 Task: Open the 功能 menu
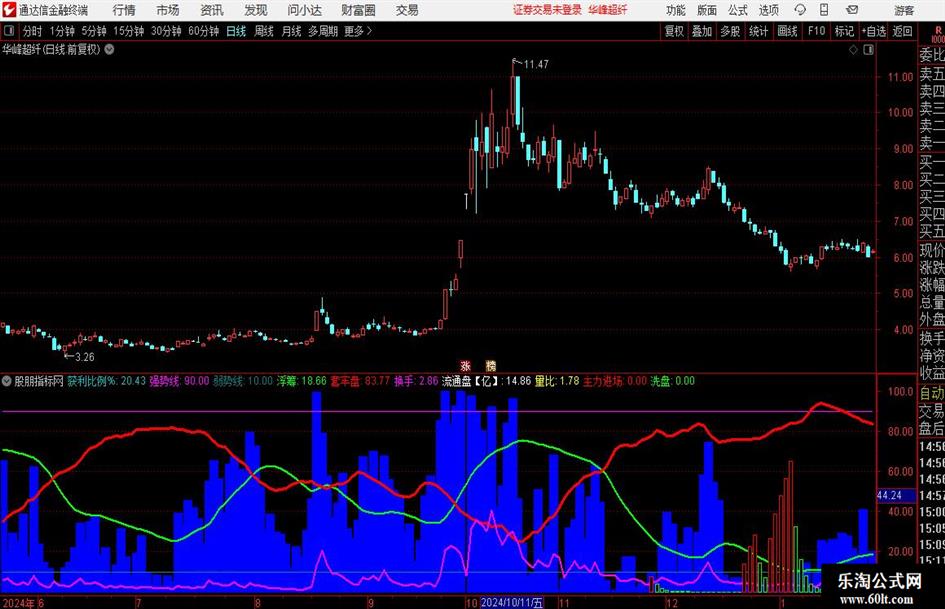coord(676,10)
